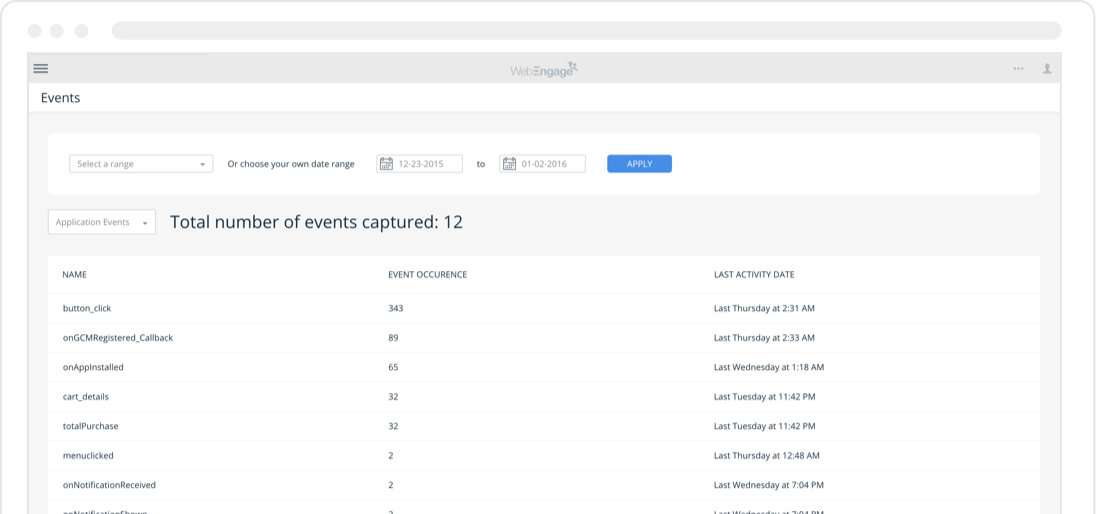Select the onGCMRegistered_Callback event
Screen dimensions: 1096x514
coord(544,338)
